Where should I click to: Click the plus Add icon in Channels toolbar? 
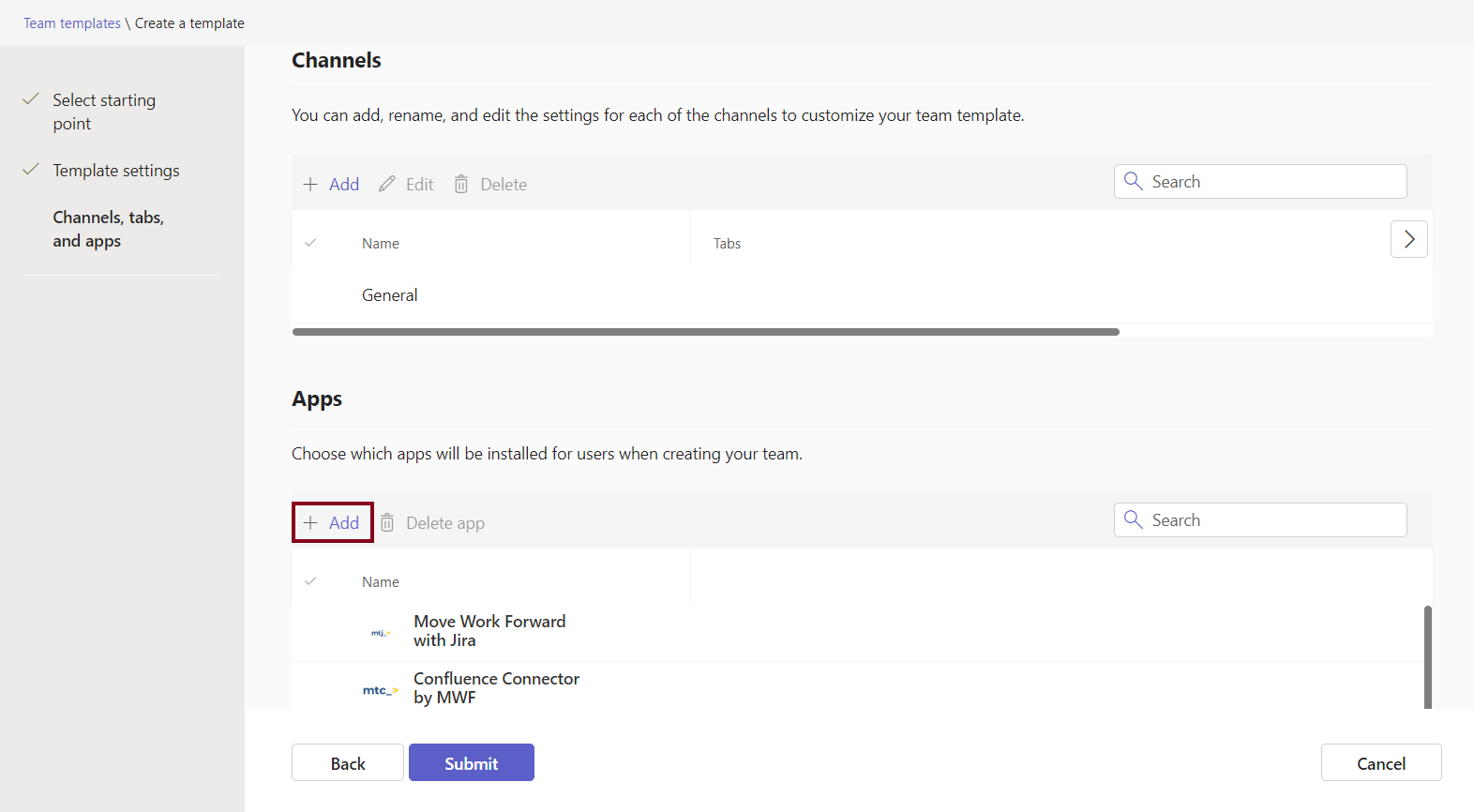pos(310,185)
